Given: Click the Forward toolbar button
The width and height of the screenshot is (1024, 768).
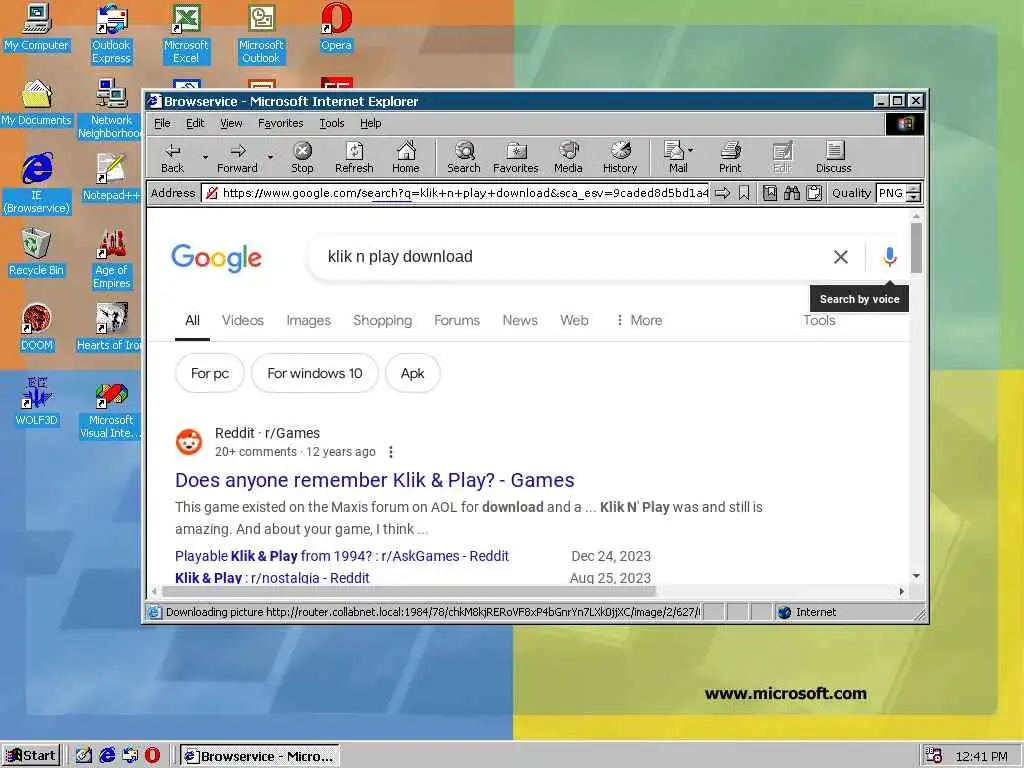Looking at the screenshot, I should click(237, 157).
